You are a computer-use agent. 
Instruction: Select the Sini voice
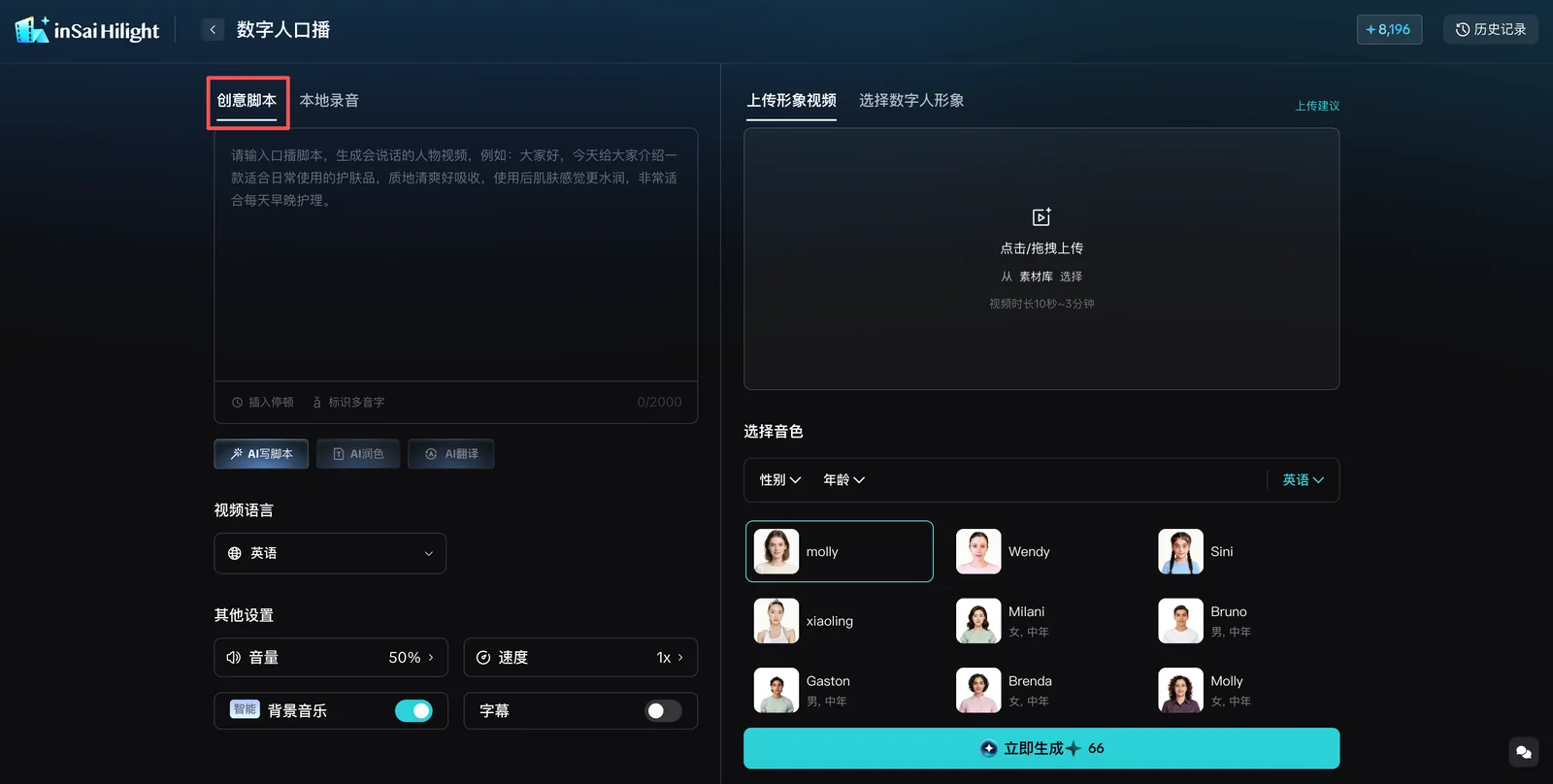pos(1243,551)
